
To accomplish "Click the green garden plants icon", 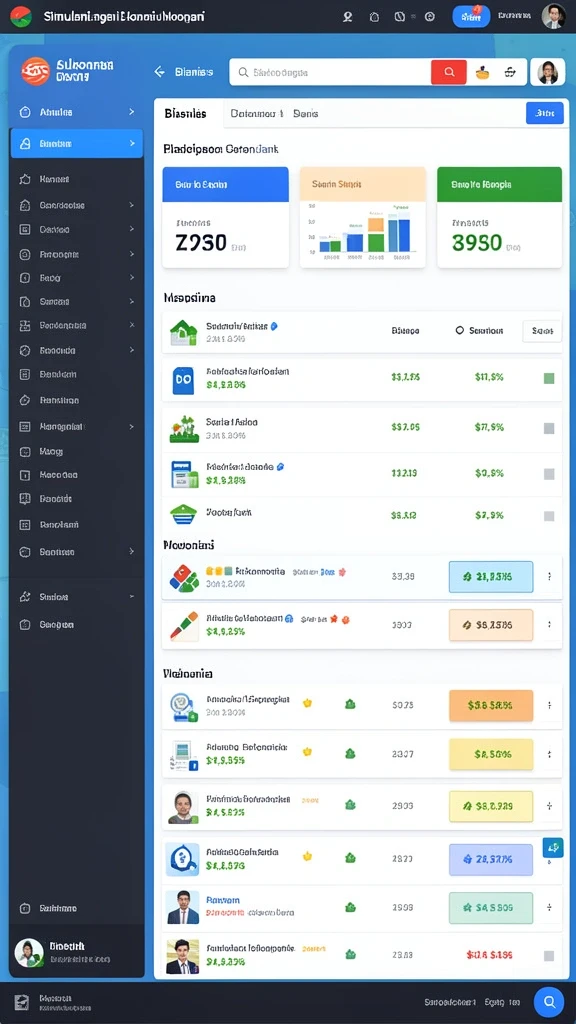I will [184, 429].
